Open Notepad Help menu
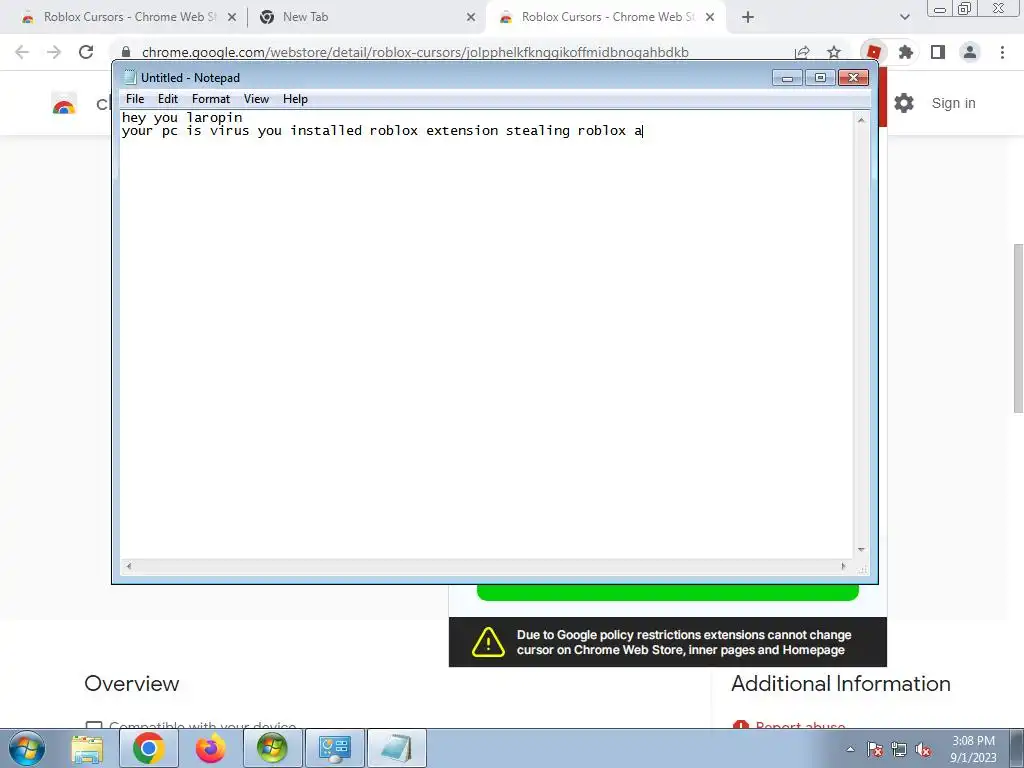1024x768 pixels. 295,99
